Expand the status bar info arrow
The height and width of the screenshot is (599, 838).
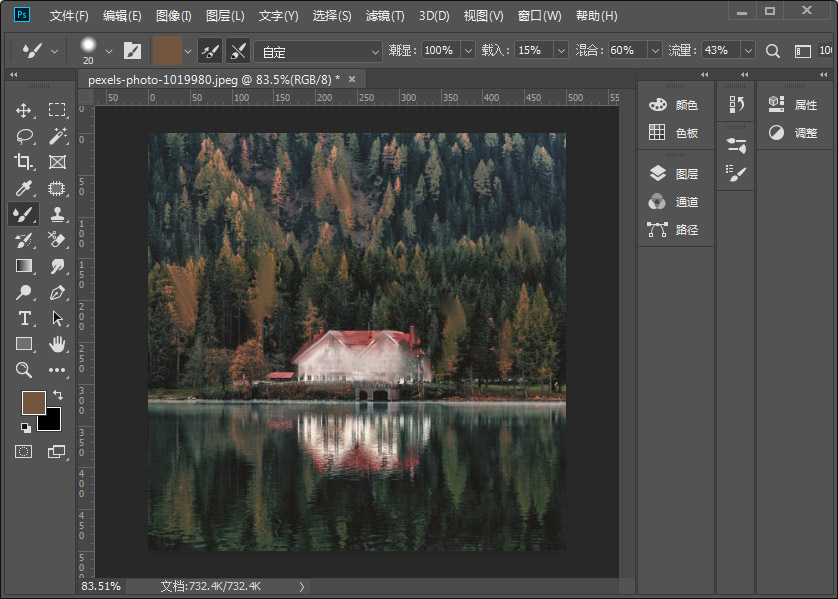pos(302,587)
